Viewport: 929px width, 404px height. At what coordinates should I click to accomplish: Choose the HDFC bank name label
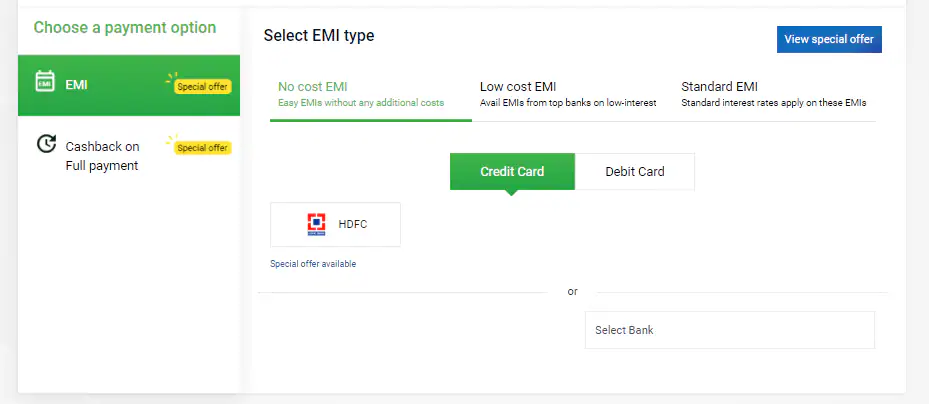pos(353,224)
